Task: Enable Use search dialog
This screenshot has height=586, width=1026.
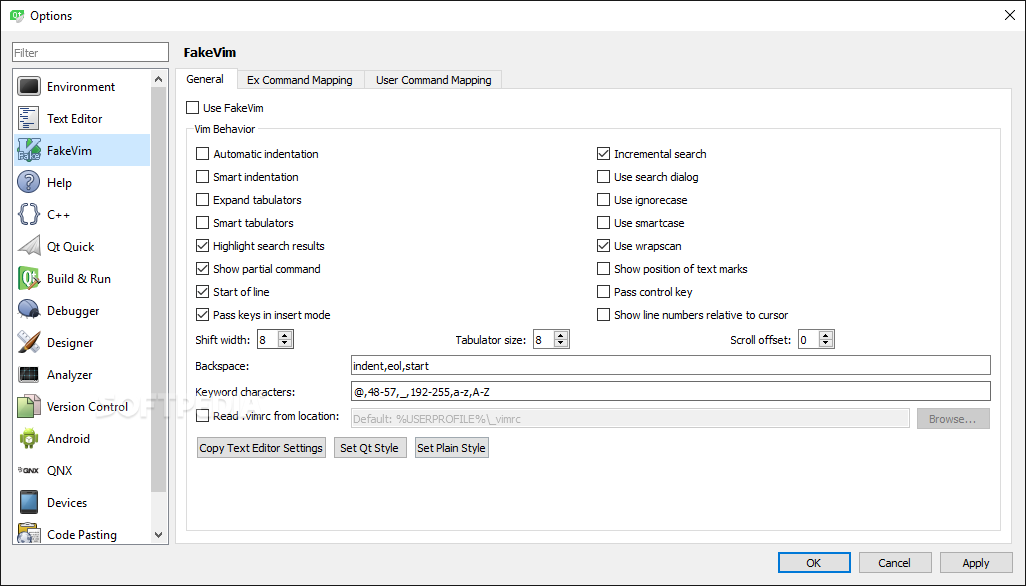Action: pos(603,177)
